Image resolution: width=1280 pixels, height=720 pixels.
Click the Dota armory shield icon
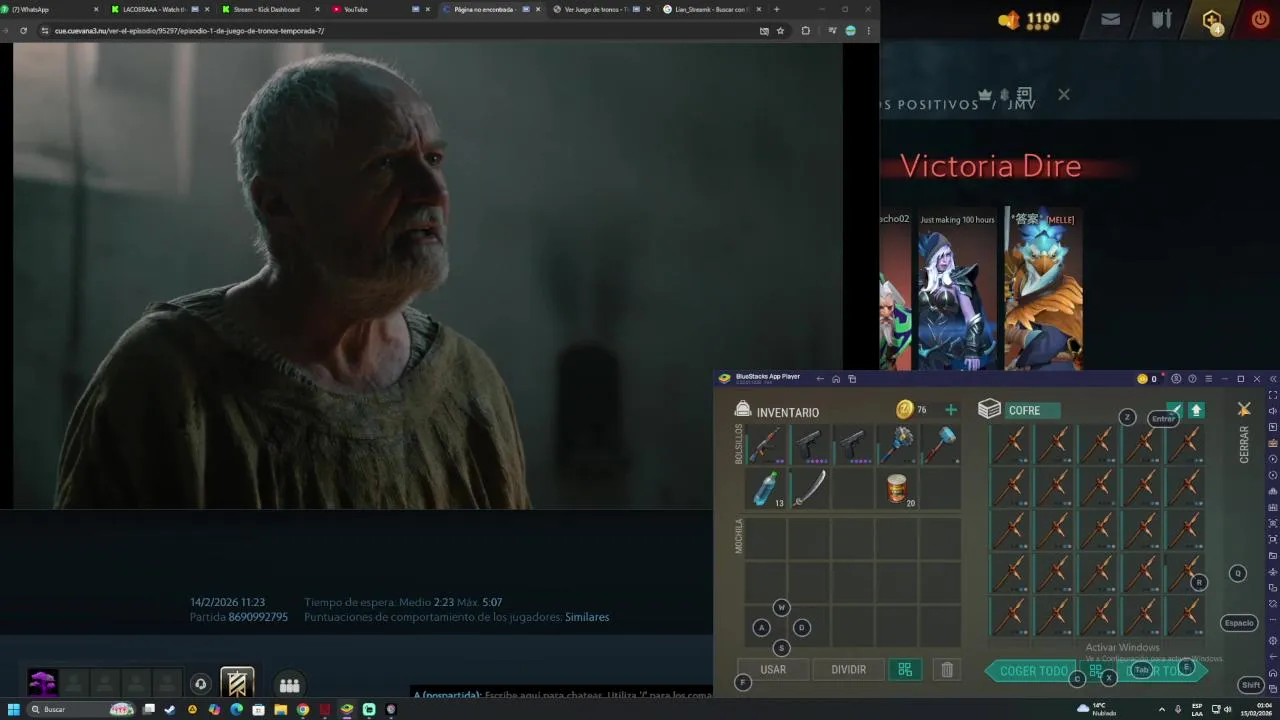coord(1161,19)
